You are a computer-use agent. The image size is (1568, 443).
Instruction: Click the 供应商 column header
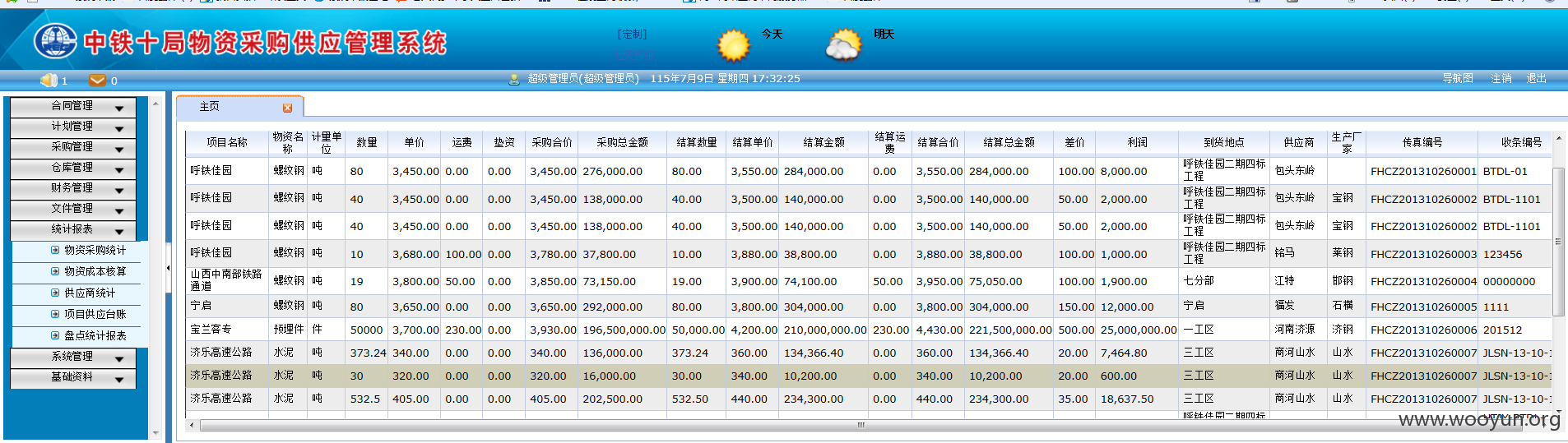coord(1299,143)
